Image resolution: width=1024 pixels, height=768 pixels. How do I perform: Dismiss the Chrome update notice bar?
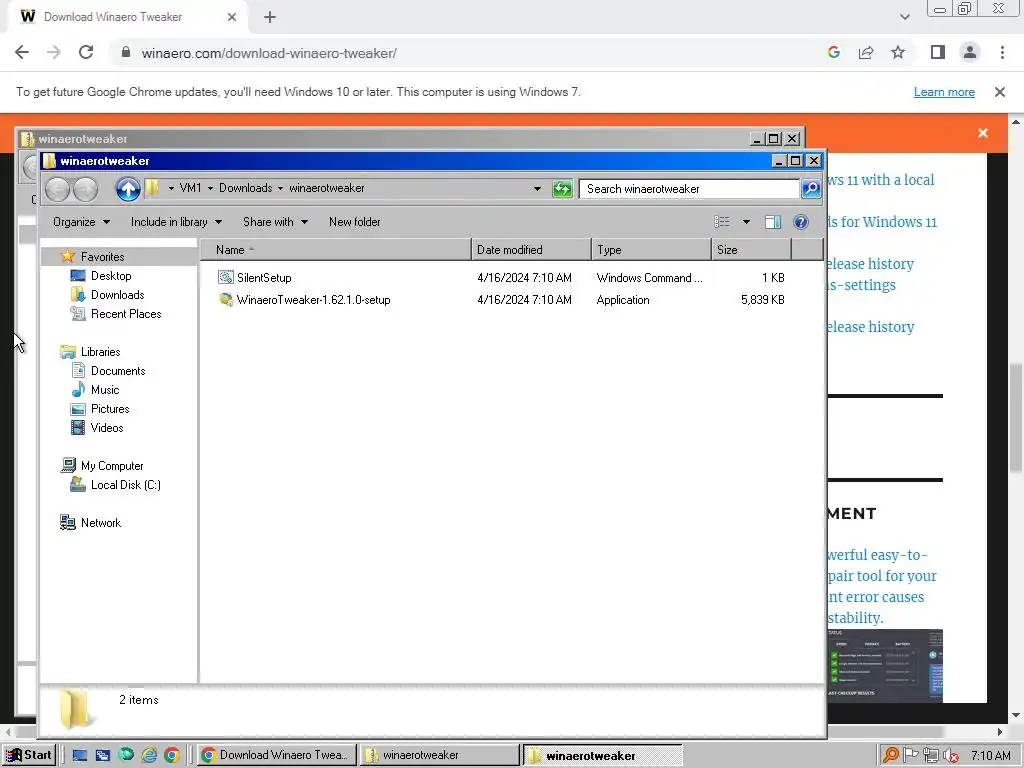point(1000,92)
